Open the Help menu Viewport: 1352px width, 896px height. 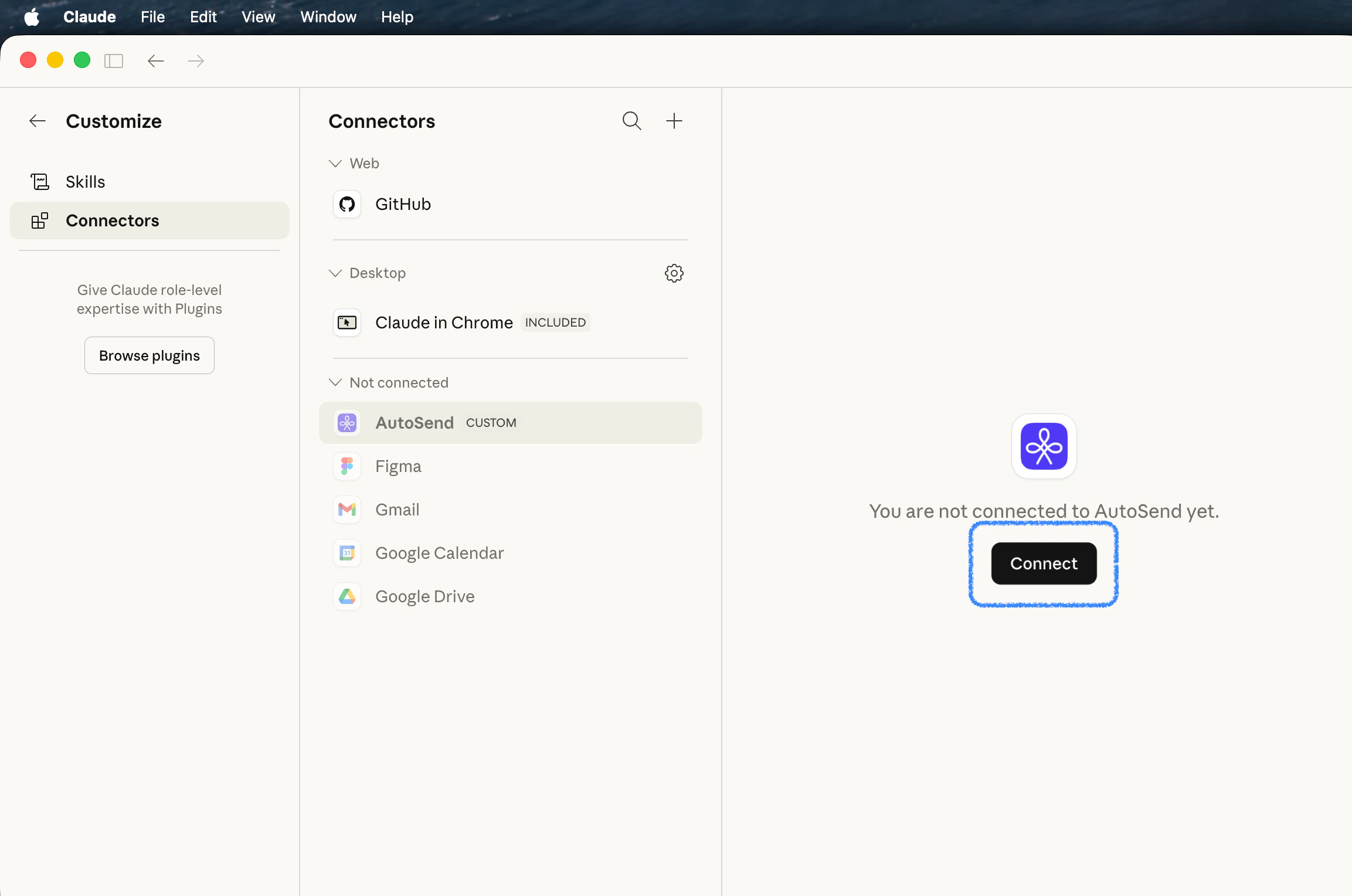click(397, 17)
